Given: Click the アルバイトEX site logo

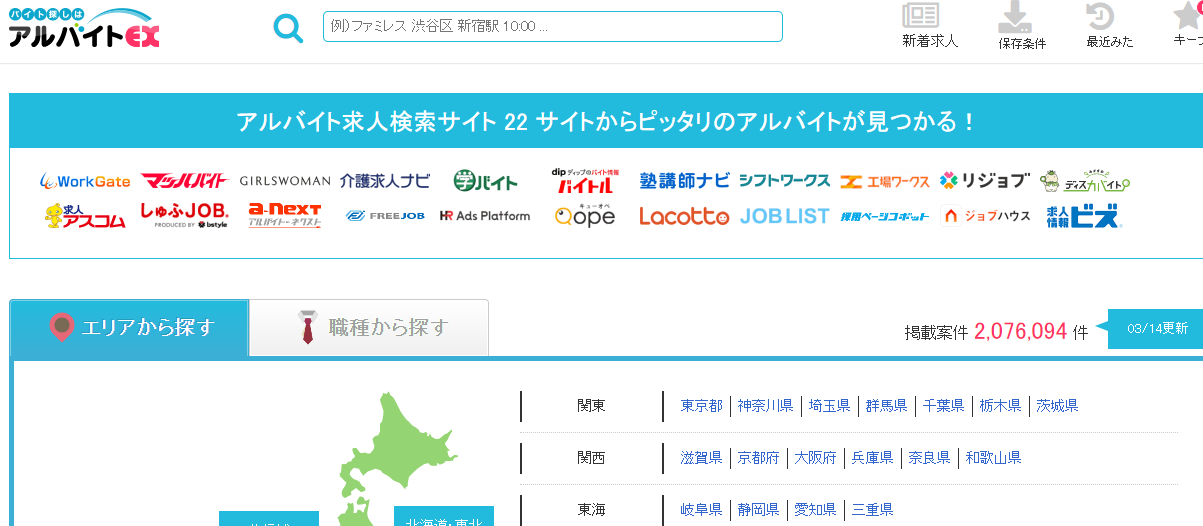Looking at the screenshot, I should (83, 28).
